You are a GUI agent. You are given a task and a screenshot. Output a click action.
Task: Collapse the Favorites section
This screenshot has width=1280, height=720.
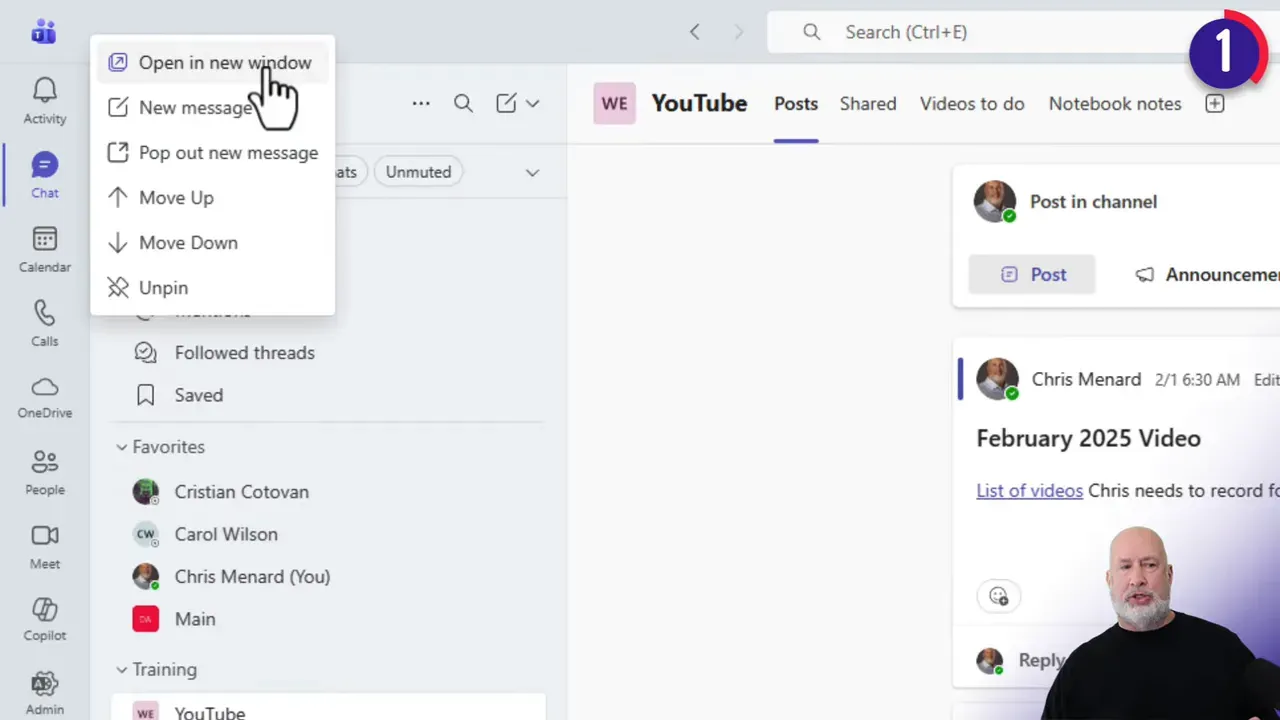121,446
